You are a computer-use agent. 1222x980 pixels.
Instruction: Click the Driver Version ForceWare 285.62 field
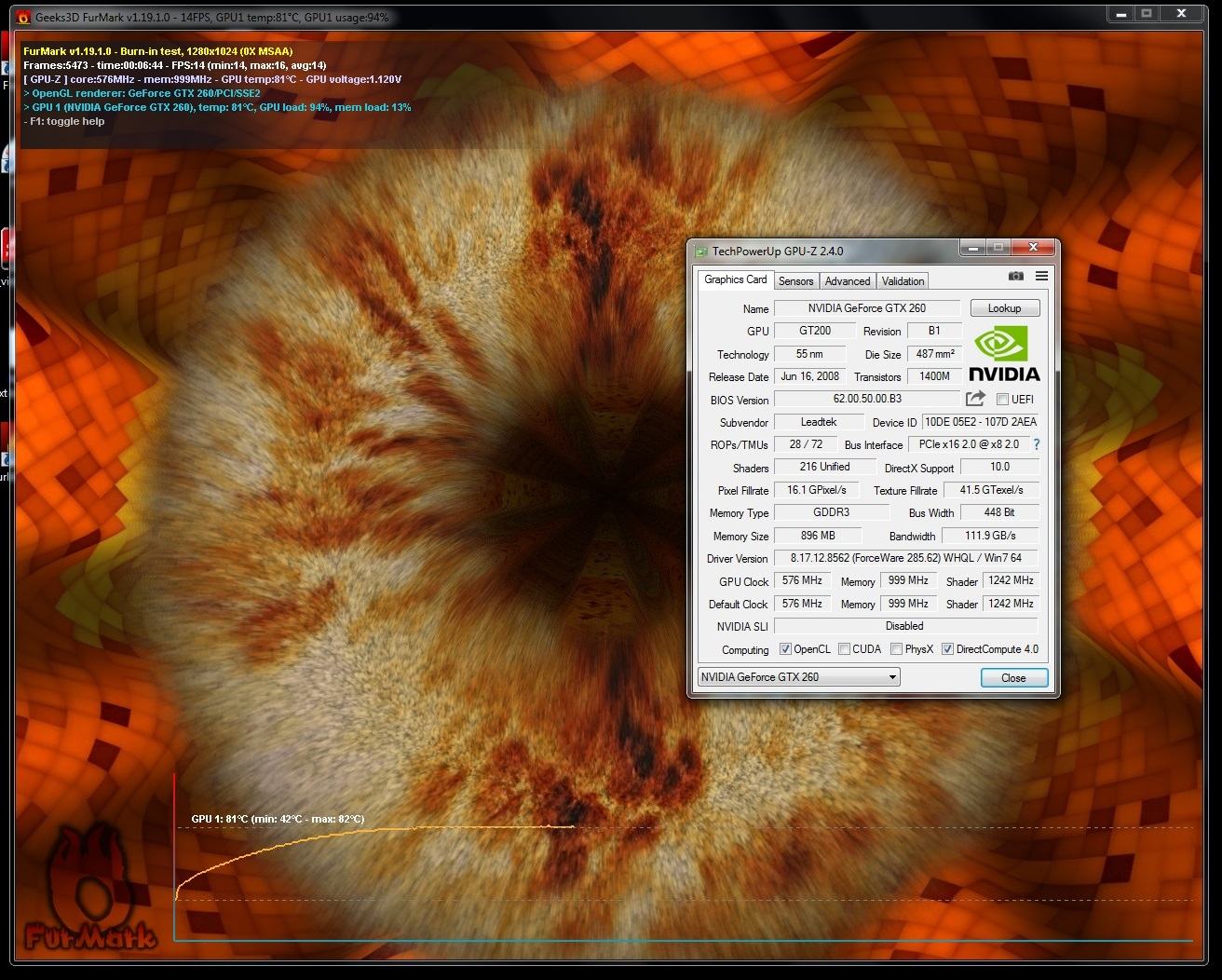click(x=906, y=558)
